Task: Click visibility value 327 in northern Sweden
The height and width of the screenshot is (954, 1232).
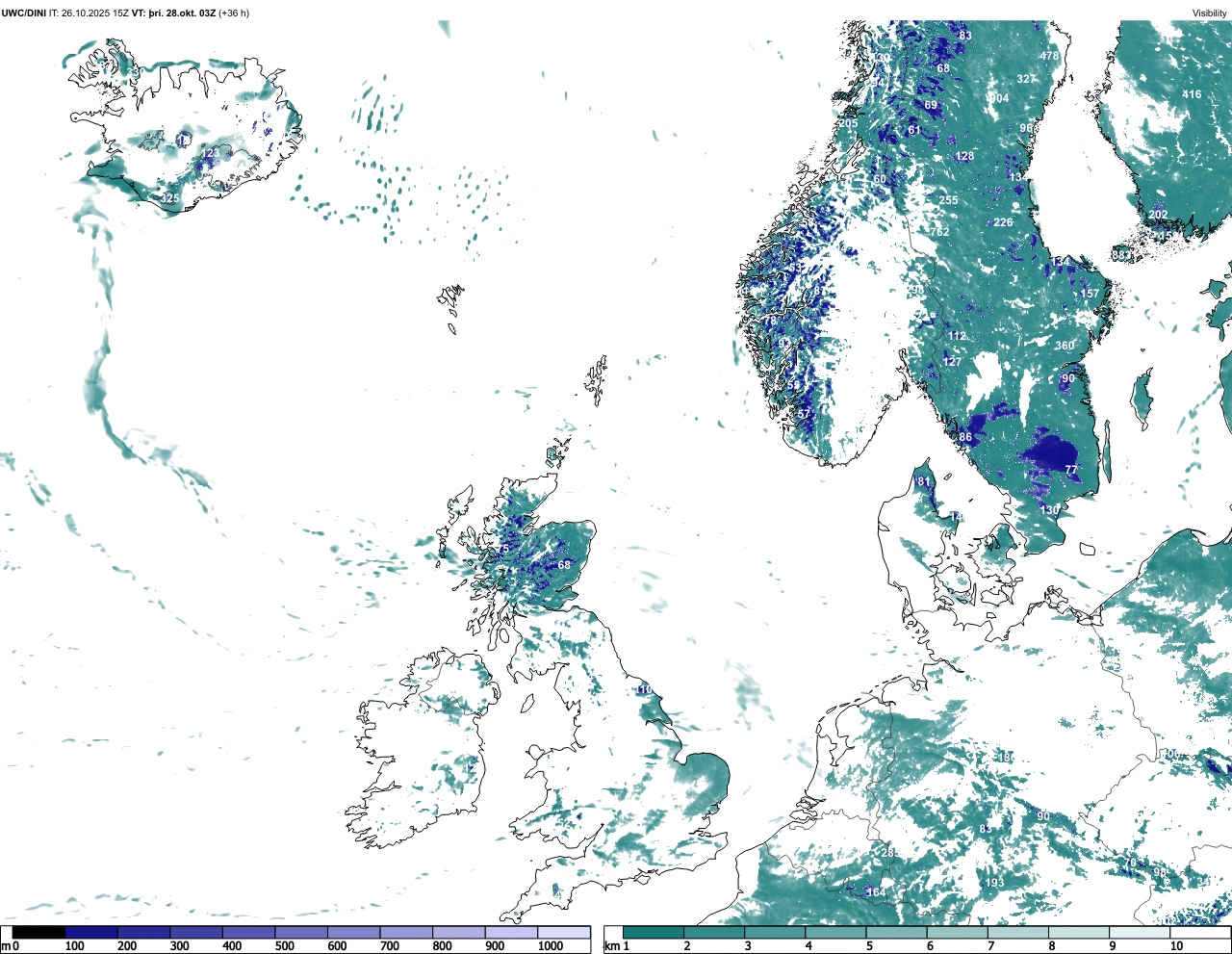Action: [1026, 79]
